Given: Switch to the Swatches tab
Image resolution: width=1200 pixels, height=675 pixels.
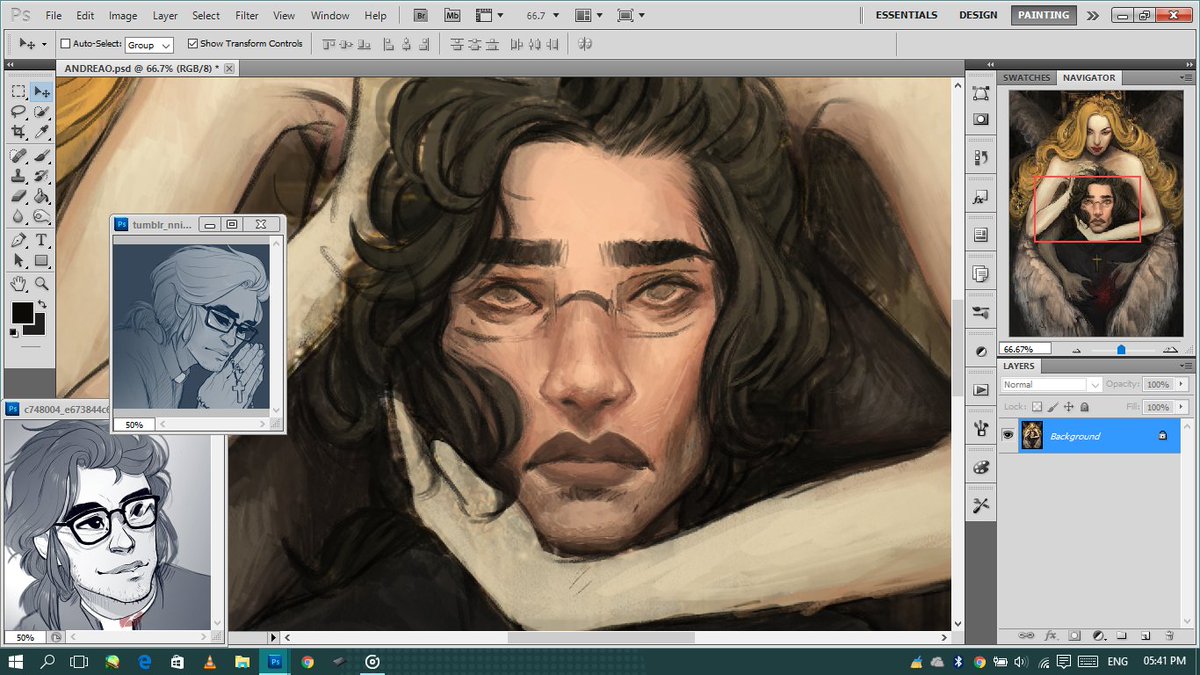Looking at the screenshot, I should click(x=1027, y=78).
